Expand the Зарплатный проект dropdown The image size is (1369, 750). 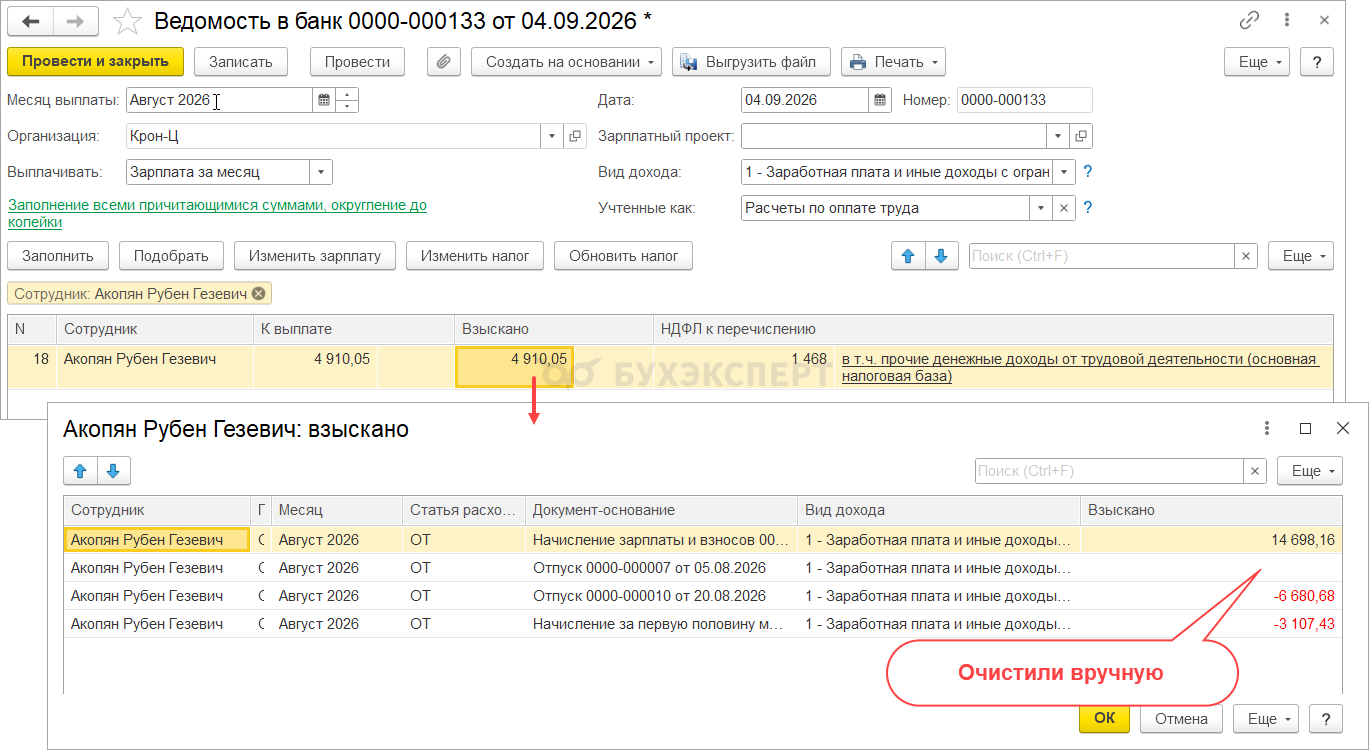1060,136
